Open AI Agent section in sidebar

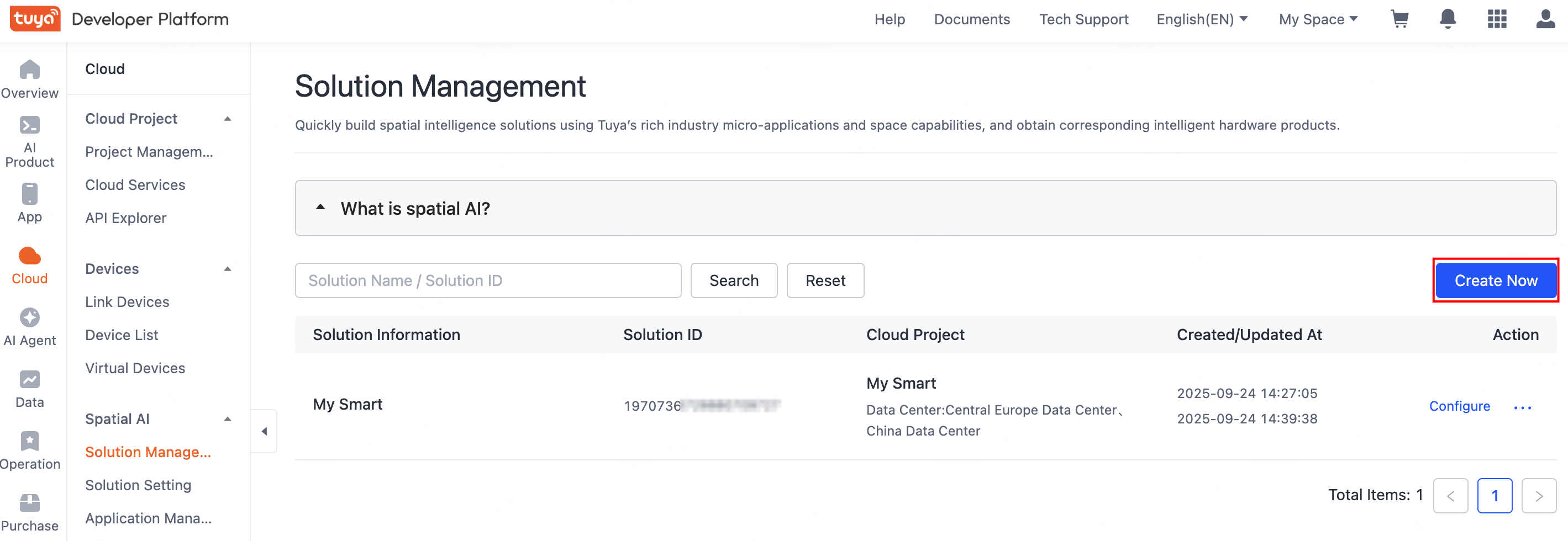tap(29, 327)
